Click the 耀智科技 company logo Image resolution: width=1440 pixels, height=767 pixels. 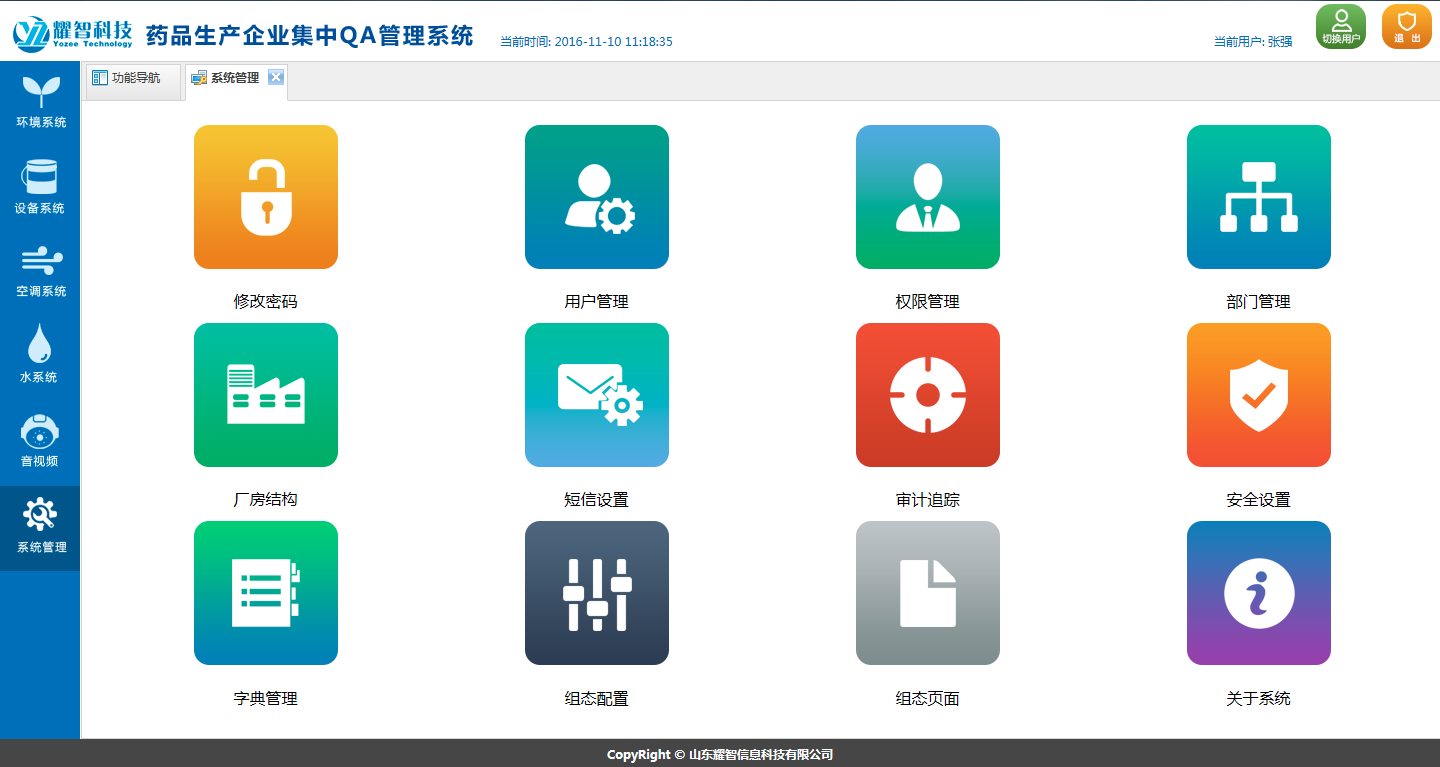click(x=73, y=32)
